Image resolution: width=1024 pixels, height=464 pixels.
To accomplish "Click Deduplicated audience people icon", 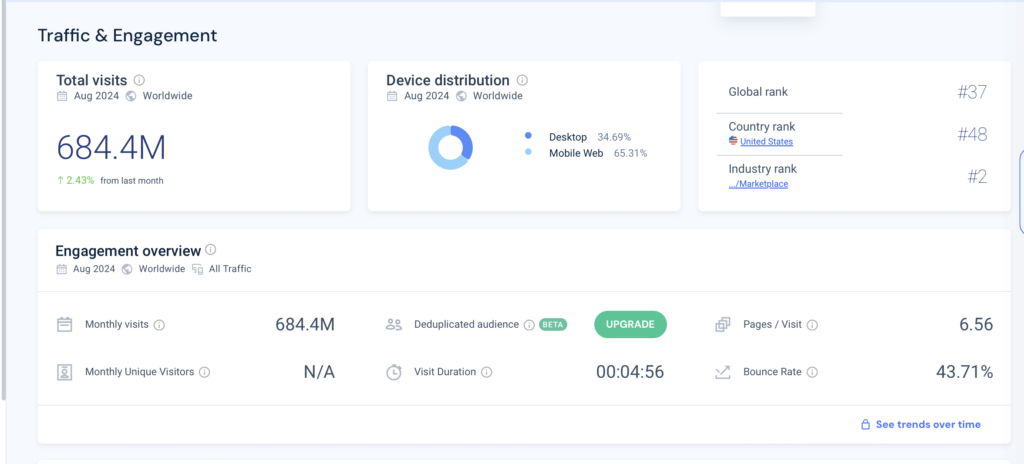I will pos(394,325).
